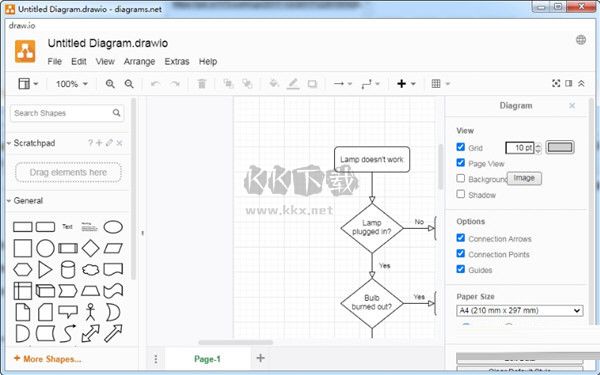This screenshot has width=600, height=375.
Task: Select the diamond shape in General
Action: 91,248
